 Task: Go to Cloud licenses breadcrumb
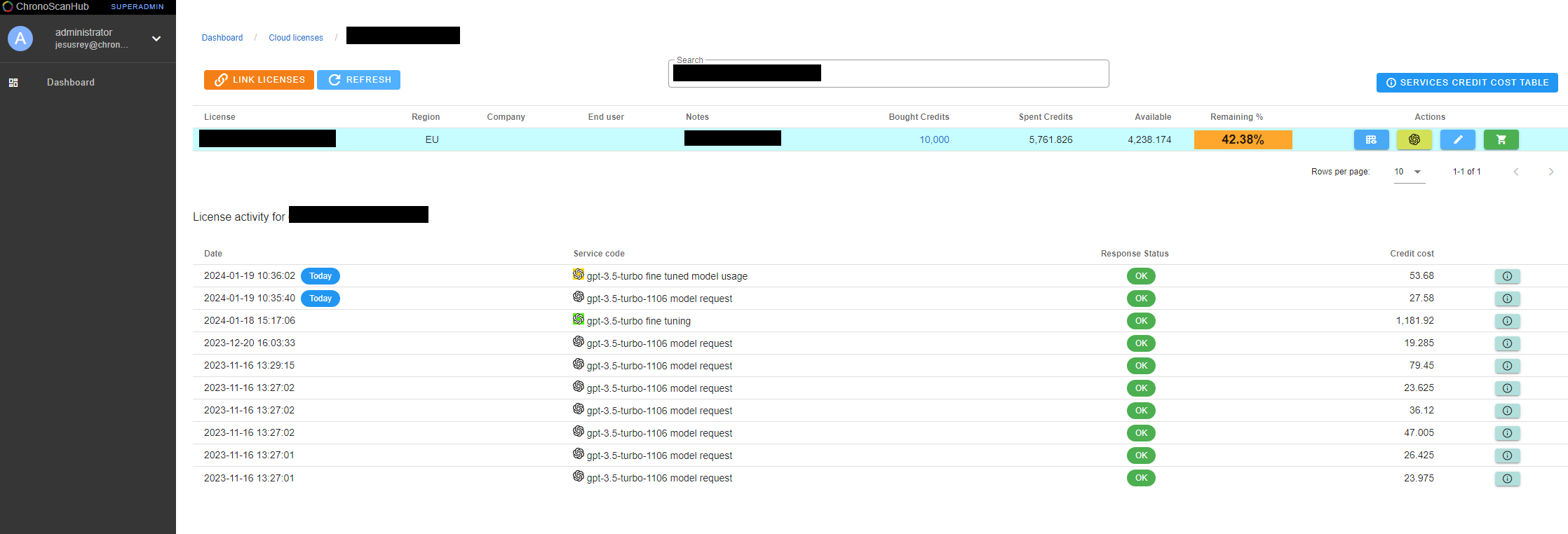[x=295, y=38]
